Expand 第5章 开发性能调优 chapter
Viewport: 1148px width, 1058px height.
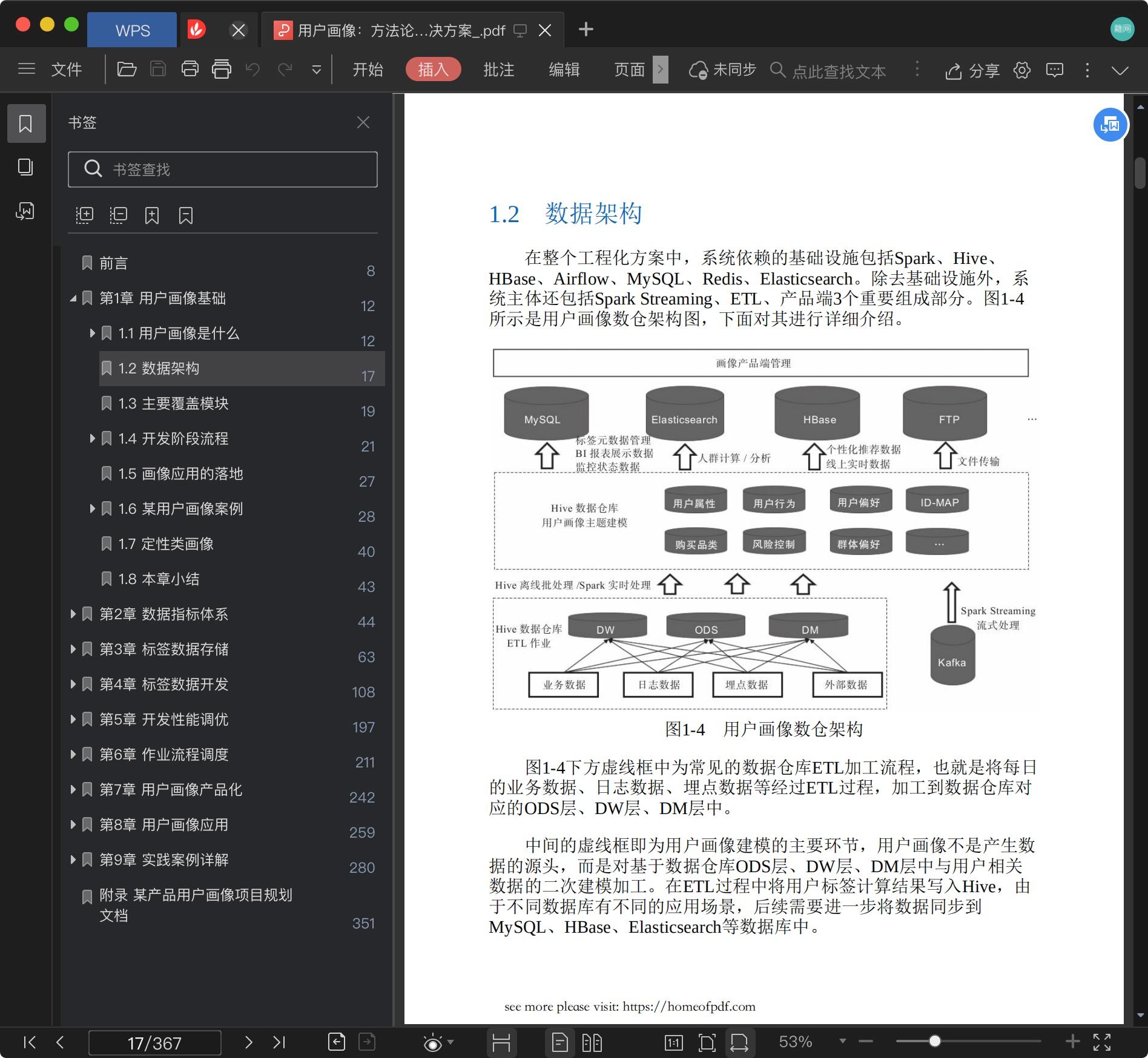pos(73,719)
